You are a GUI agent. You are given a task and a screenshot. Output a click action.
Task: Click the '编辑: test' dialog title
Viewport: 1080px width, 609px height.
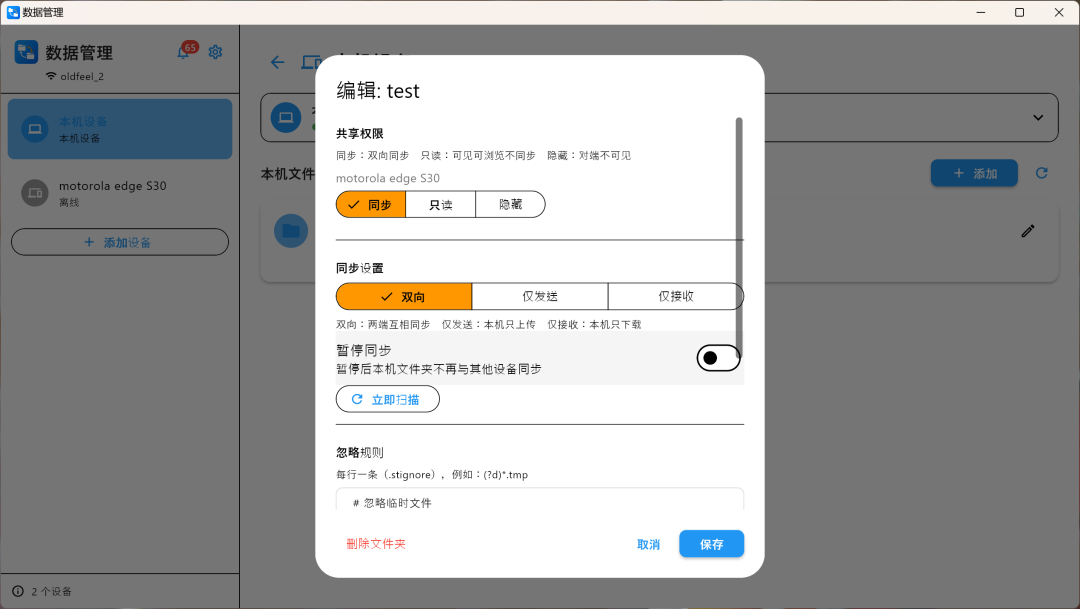point(377,91)
